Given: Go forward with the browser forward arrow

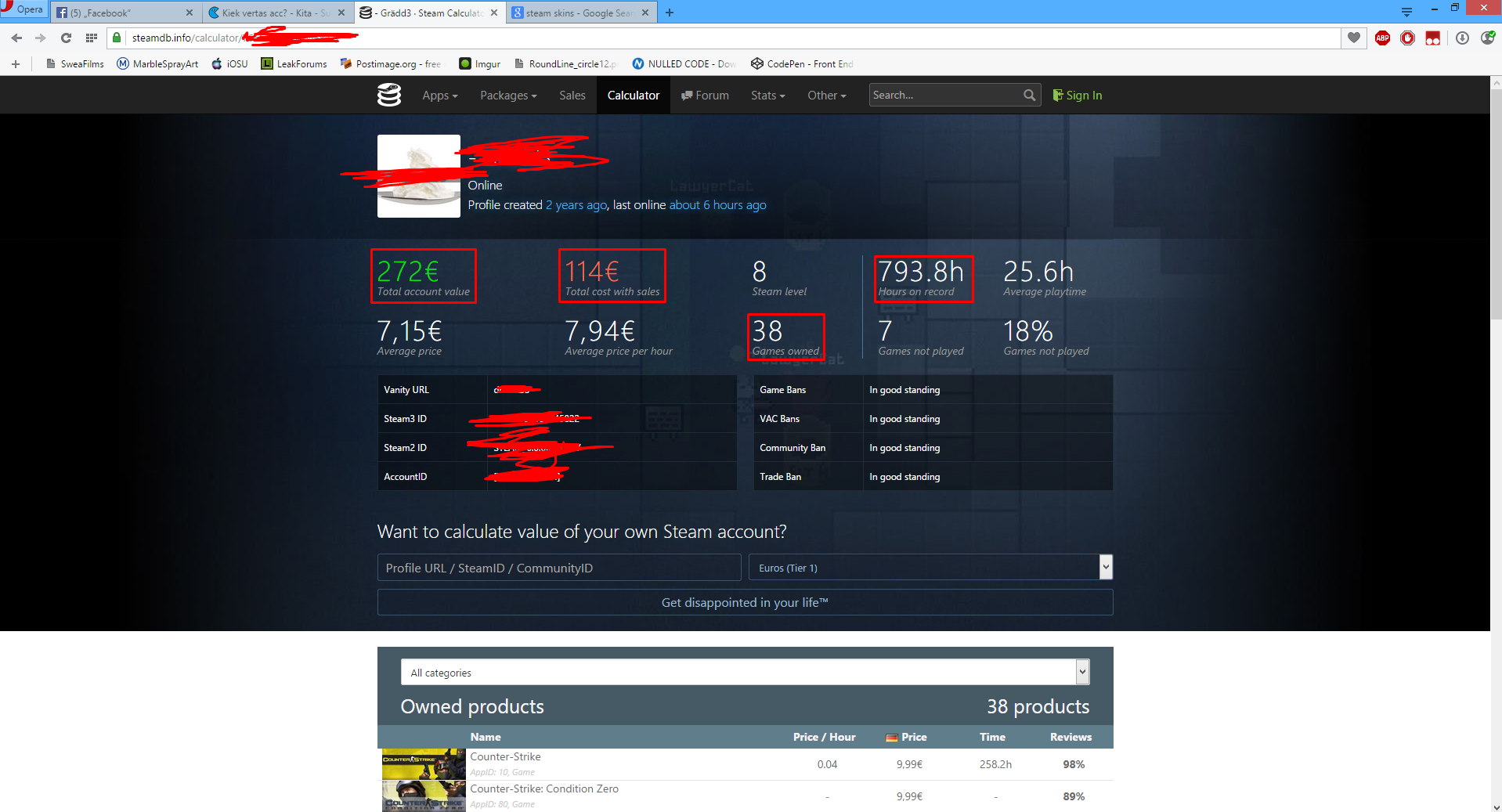Looking at the screenshot, I should (41, 38).
